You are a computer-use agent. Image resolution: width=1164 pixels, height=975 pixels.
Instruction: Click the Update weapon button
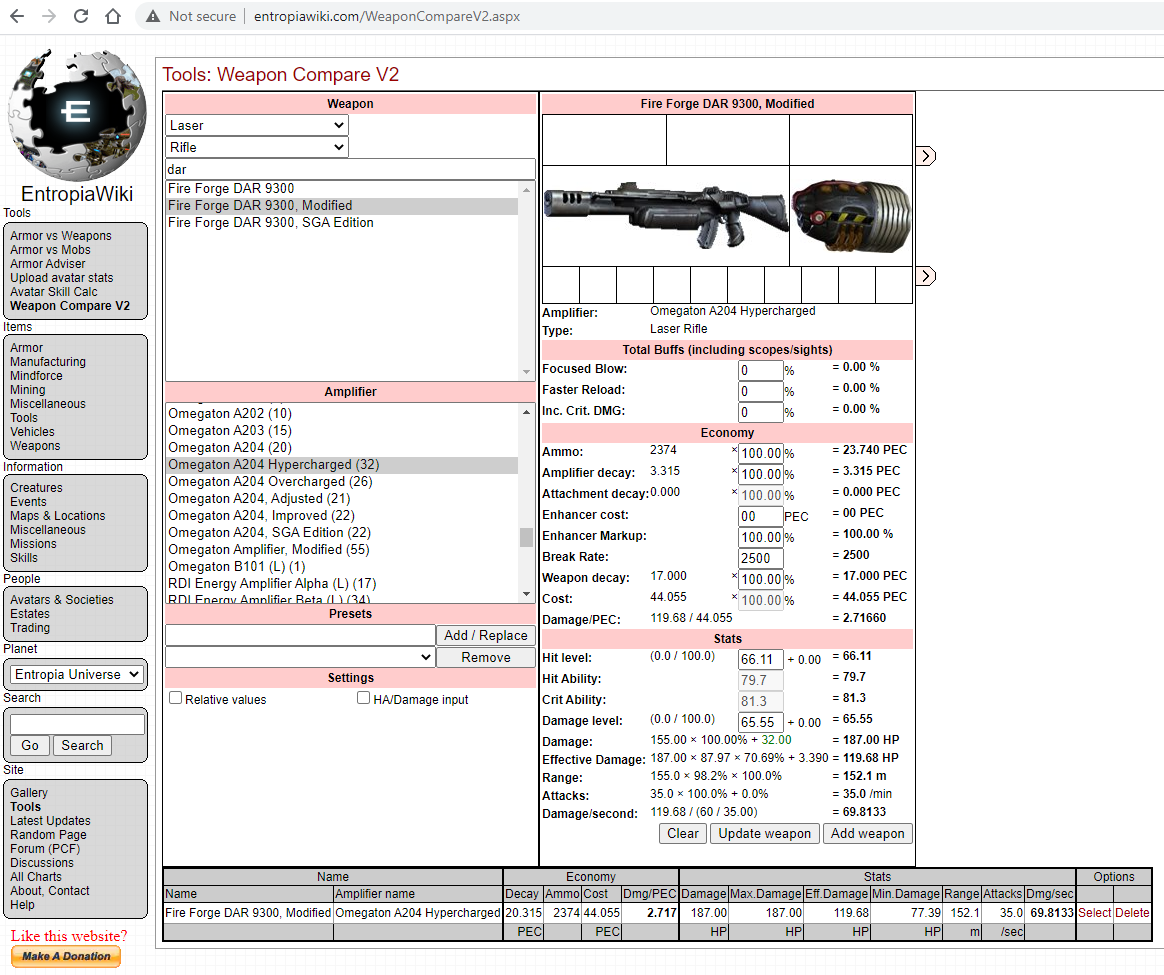pos(765,833)
